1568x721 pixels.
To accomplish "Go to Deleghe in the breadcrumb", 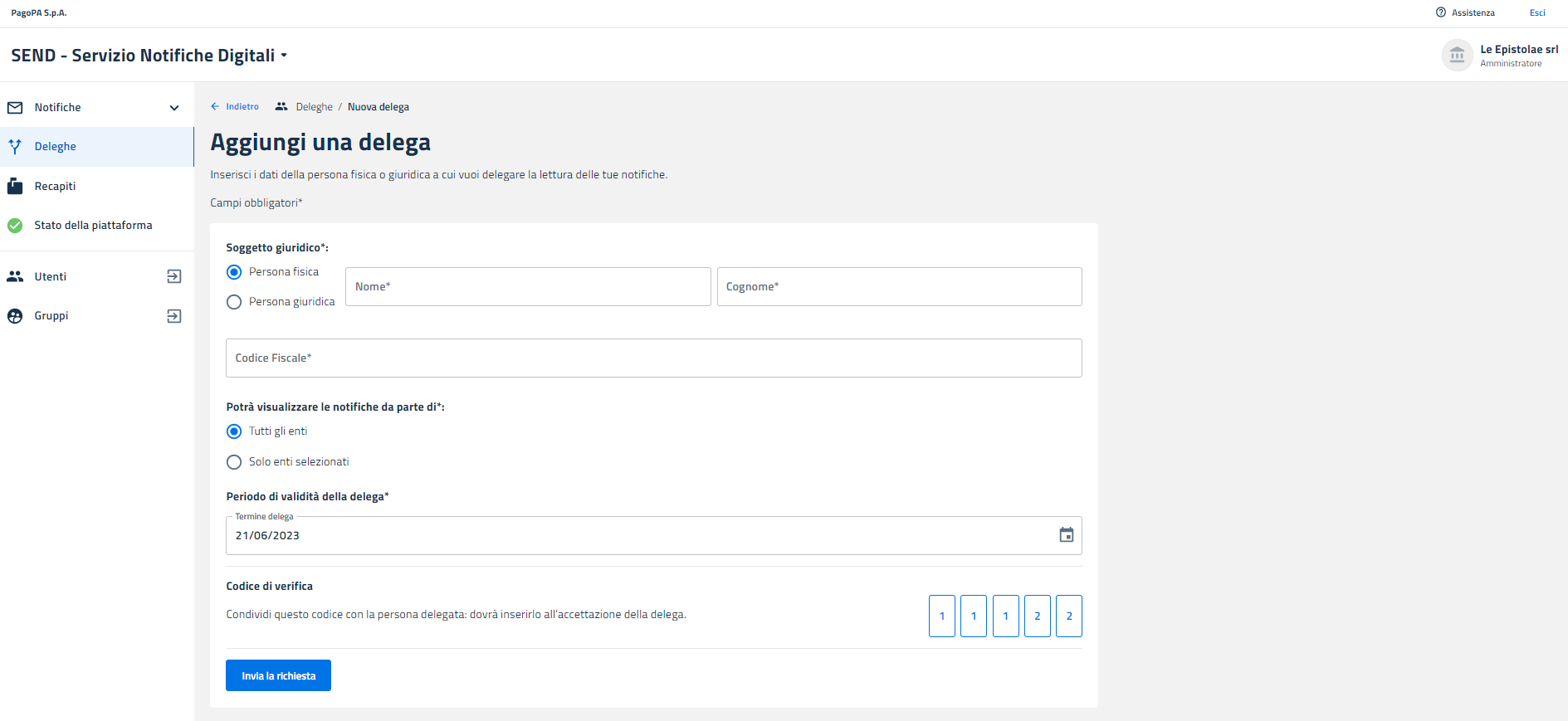I will [314, 107].
